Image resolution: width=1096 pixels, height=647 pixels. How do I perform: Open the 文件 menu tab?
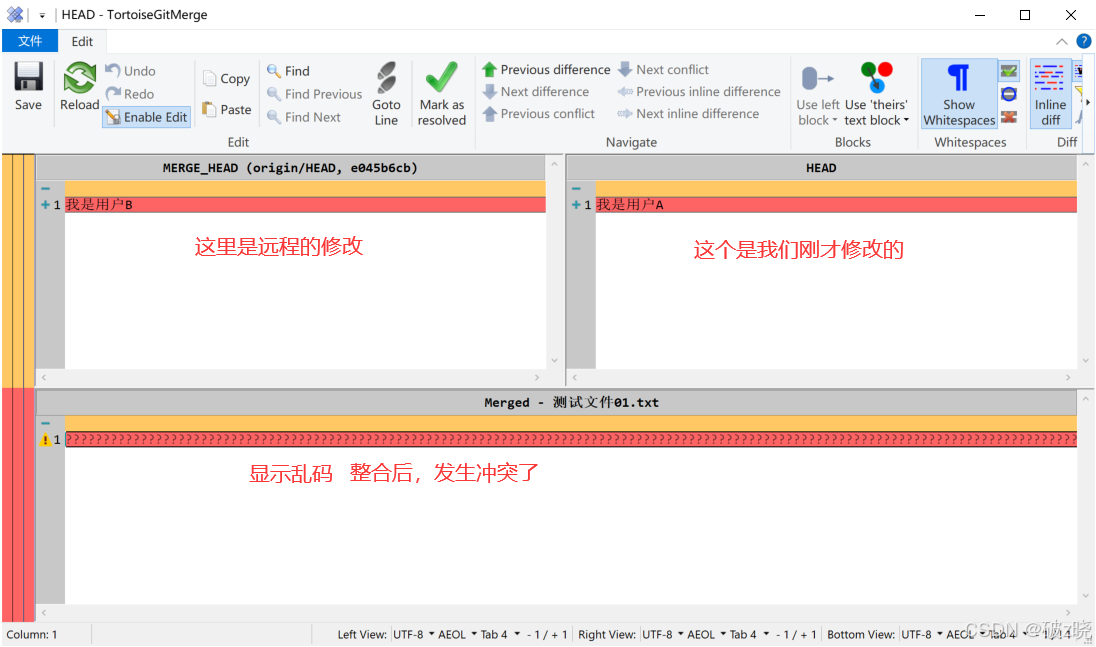pos(29,41)
